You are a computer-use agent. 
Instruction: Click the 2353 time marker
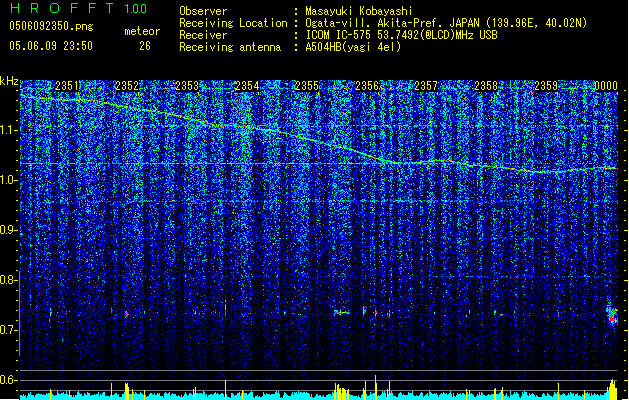point(187,86)
